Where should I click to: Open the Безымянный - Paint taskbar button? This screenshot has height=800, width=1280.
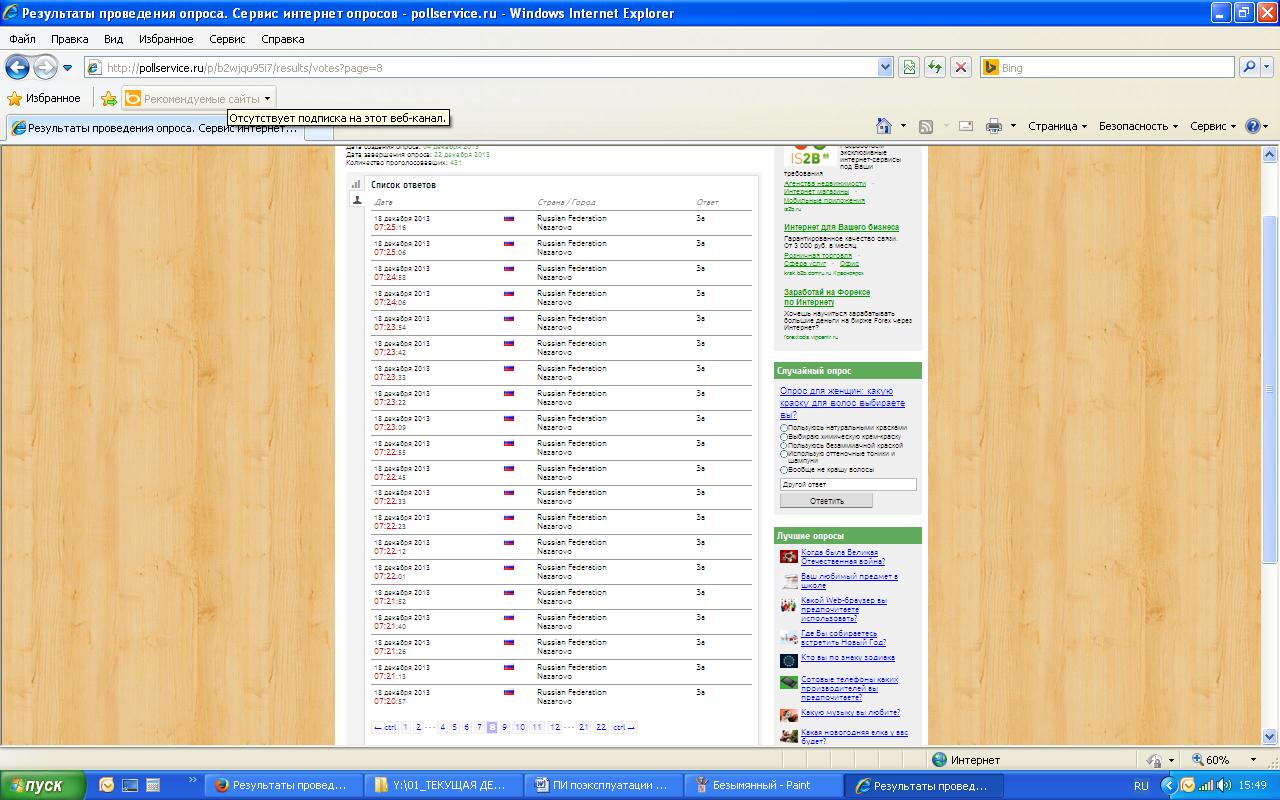click(765, 785)
